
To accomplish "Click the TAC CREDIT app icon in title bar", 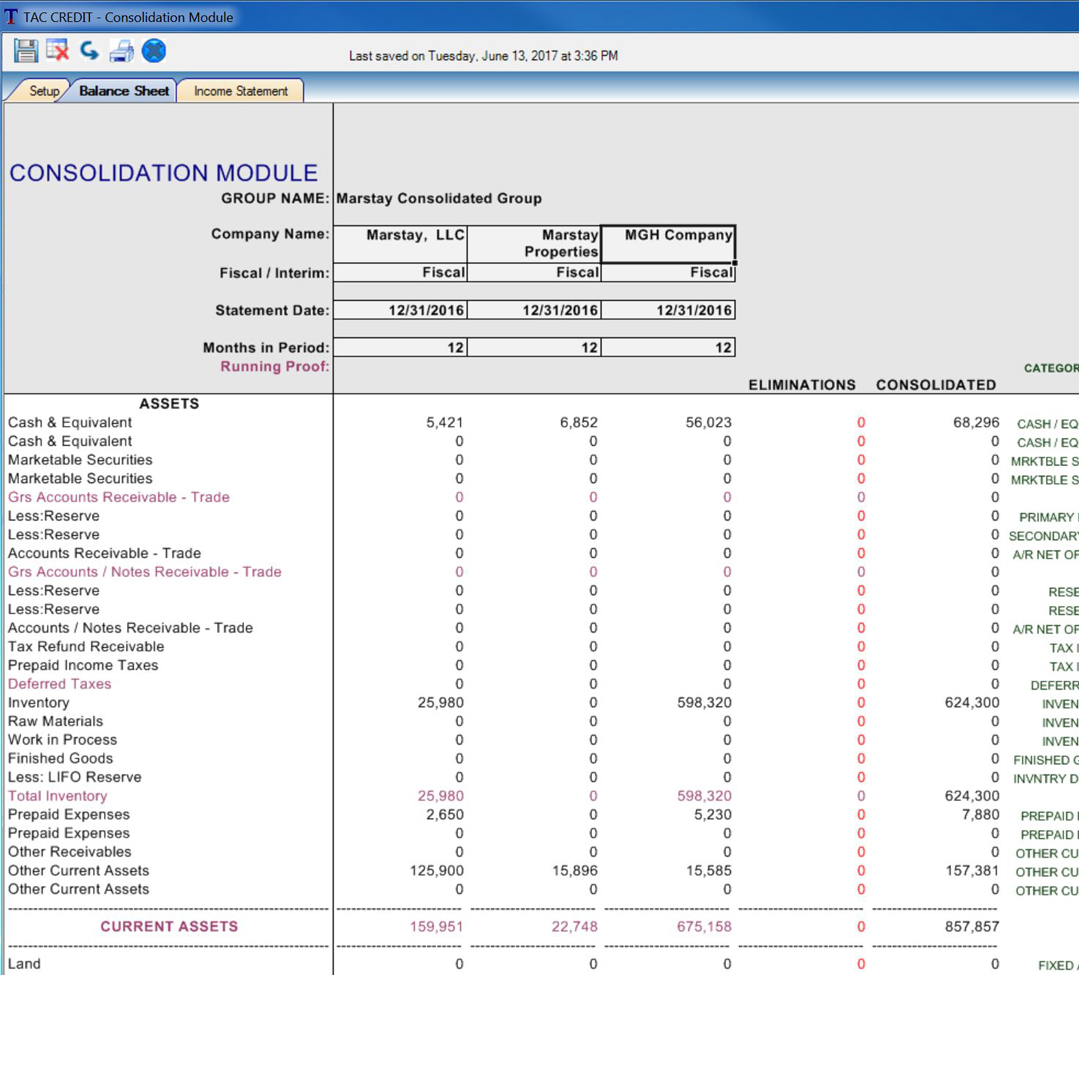I will pos(10,17).
